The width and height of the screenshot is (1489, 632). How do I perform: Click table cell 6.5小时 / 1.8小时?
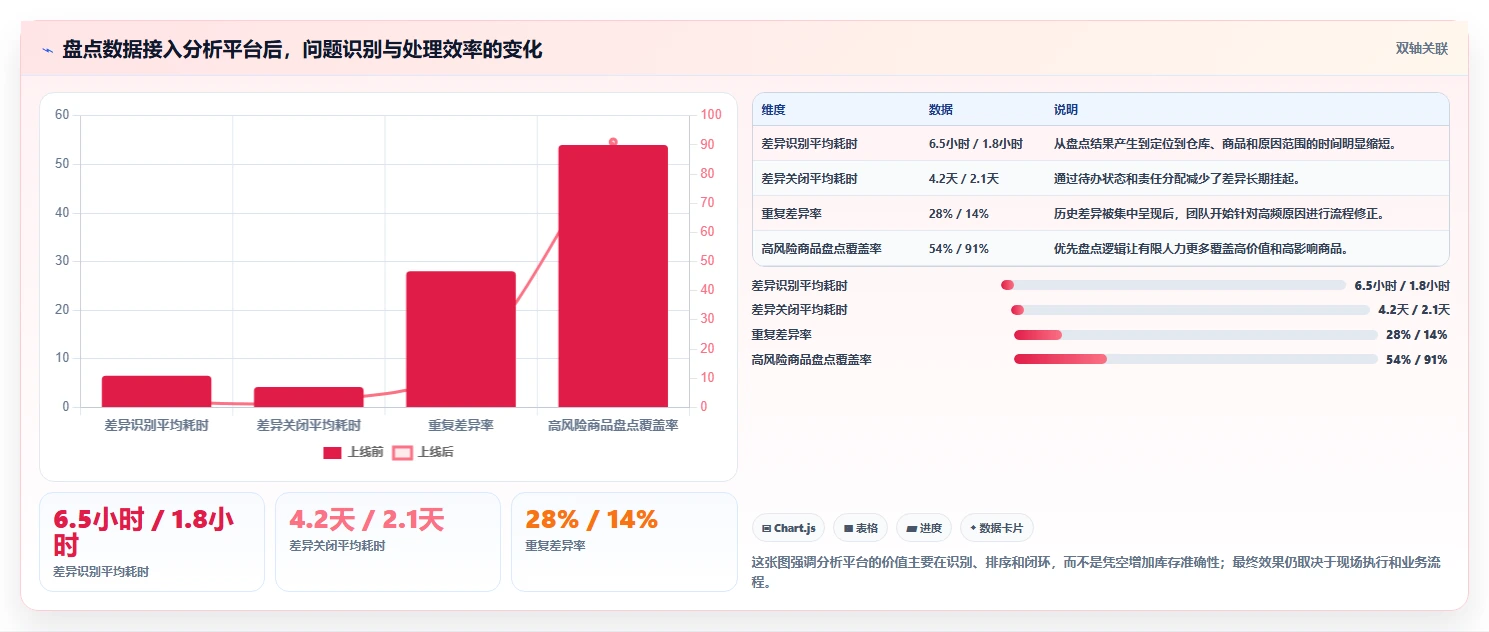coord(976,144)
